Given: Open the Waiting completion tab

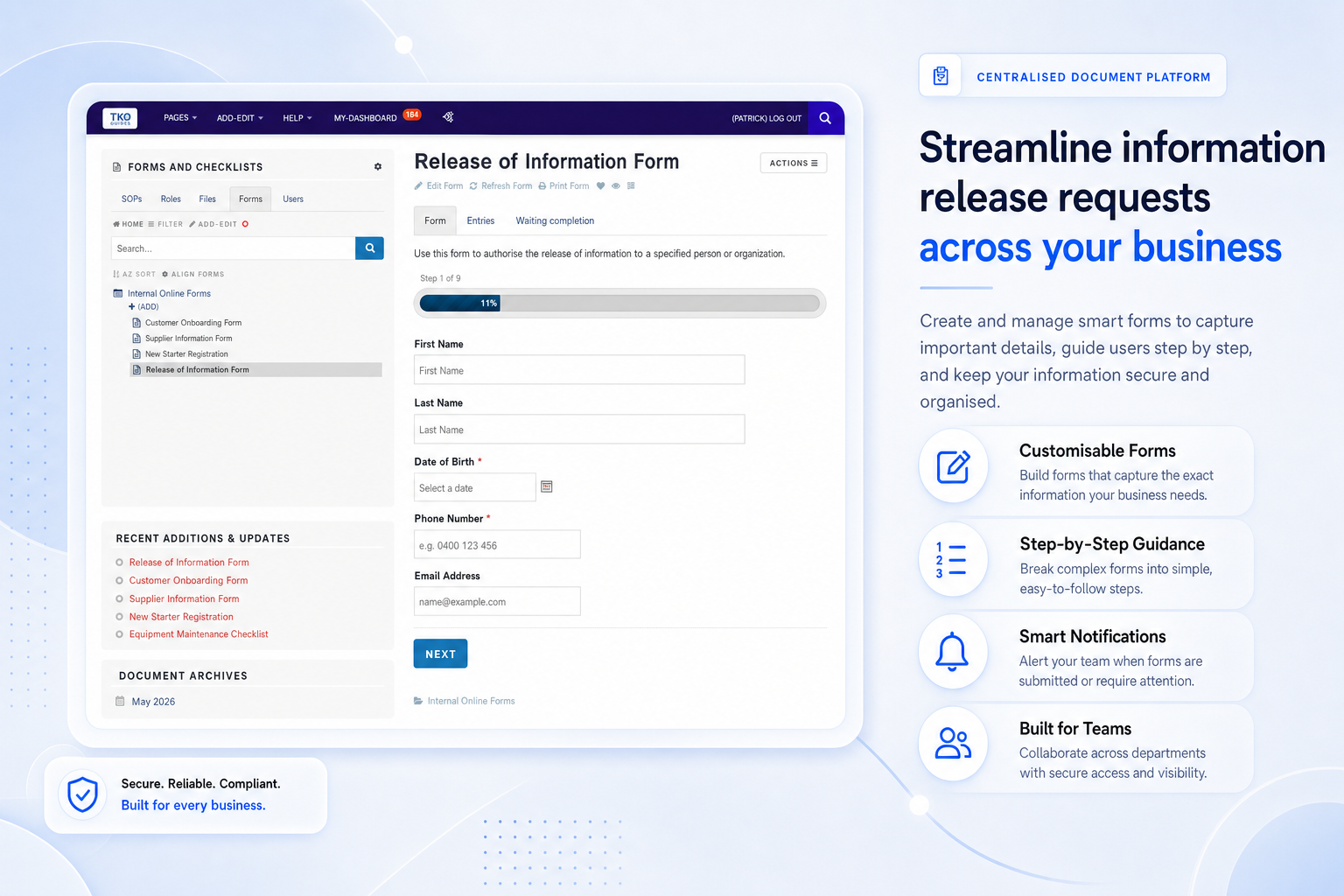Looking at the screenshot, I should click(x=555, y=220).
